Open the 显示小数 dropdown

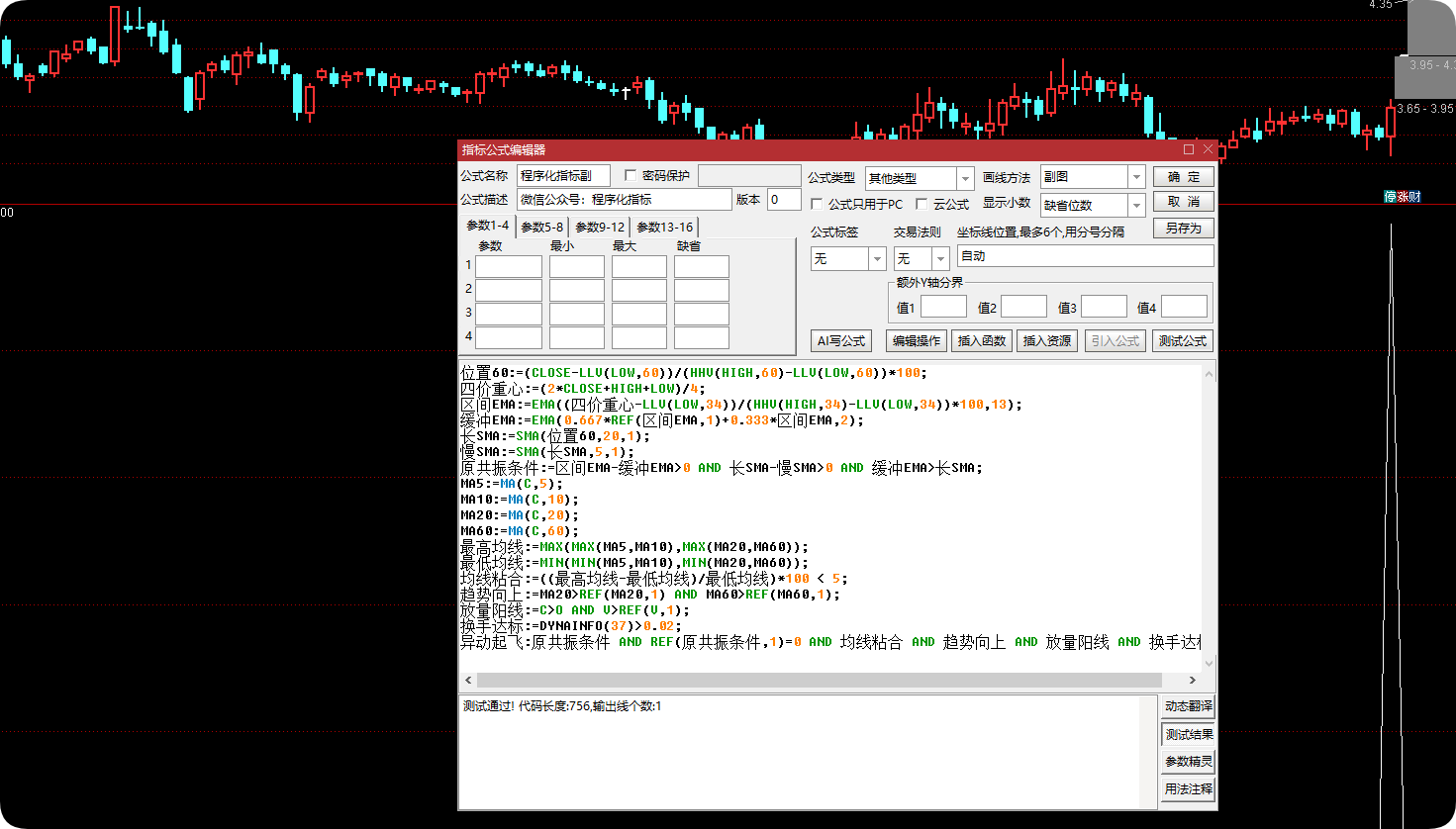pyautogui.click(x=1136, y=205)
